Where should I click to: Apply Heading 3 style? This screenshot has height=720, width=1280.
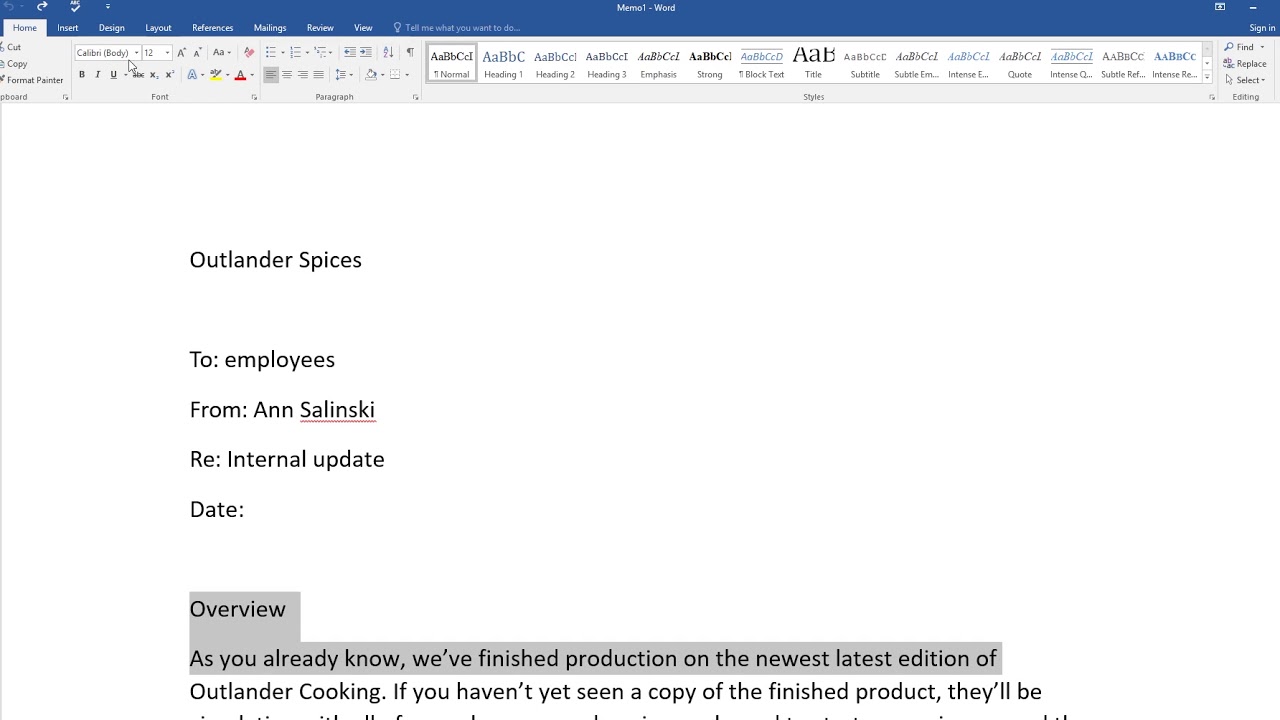[x=607, y=63]
